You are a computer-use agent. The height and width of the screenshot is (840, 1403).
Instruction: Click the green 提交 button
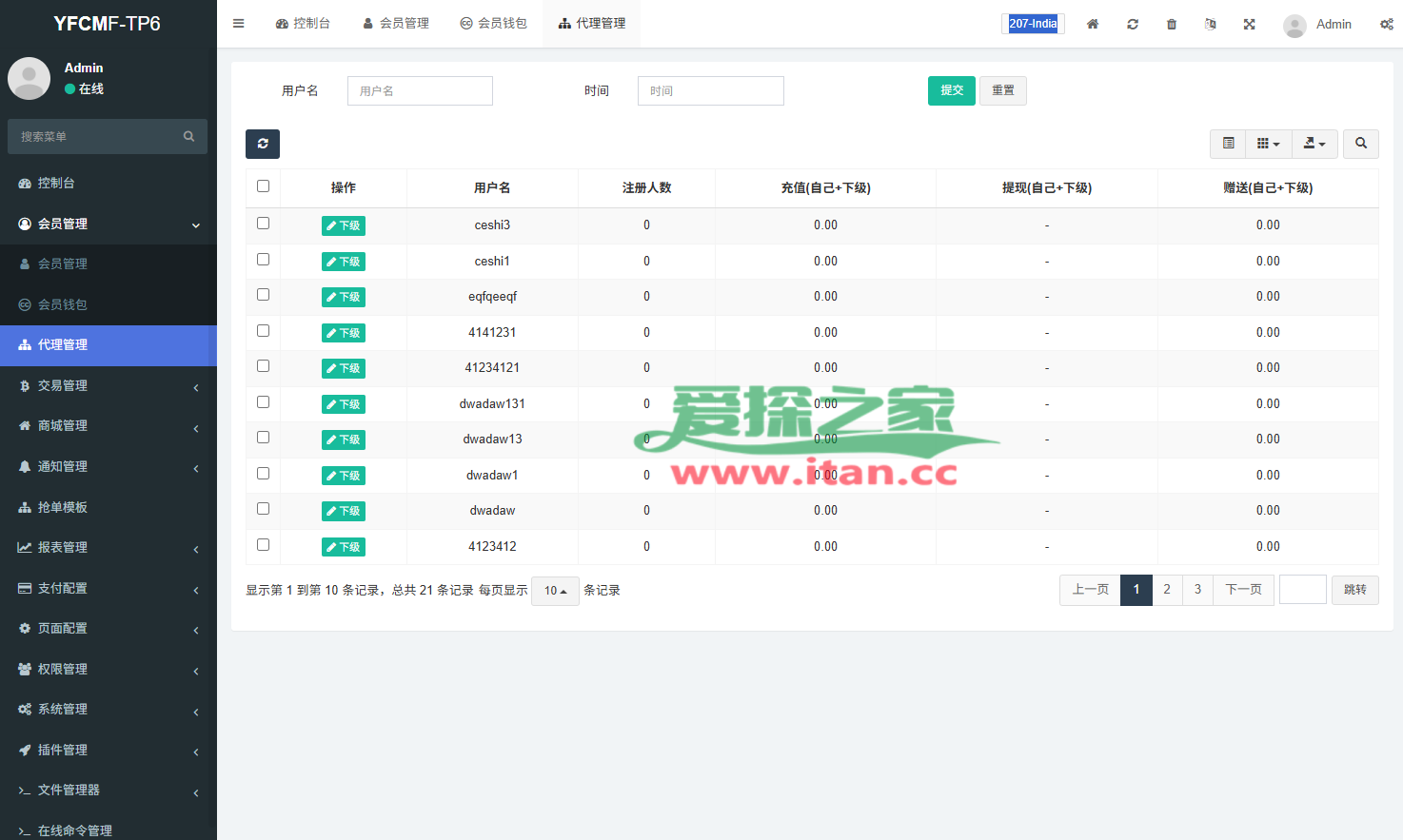point(951,90)
